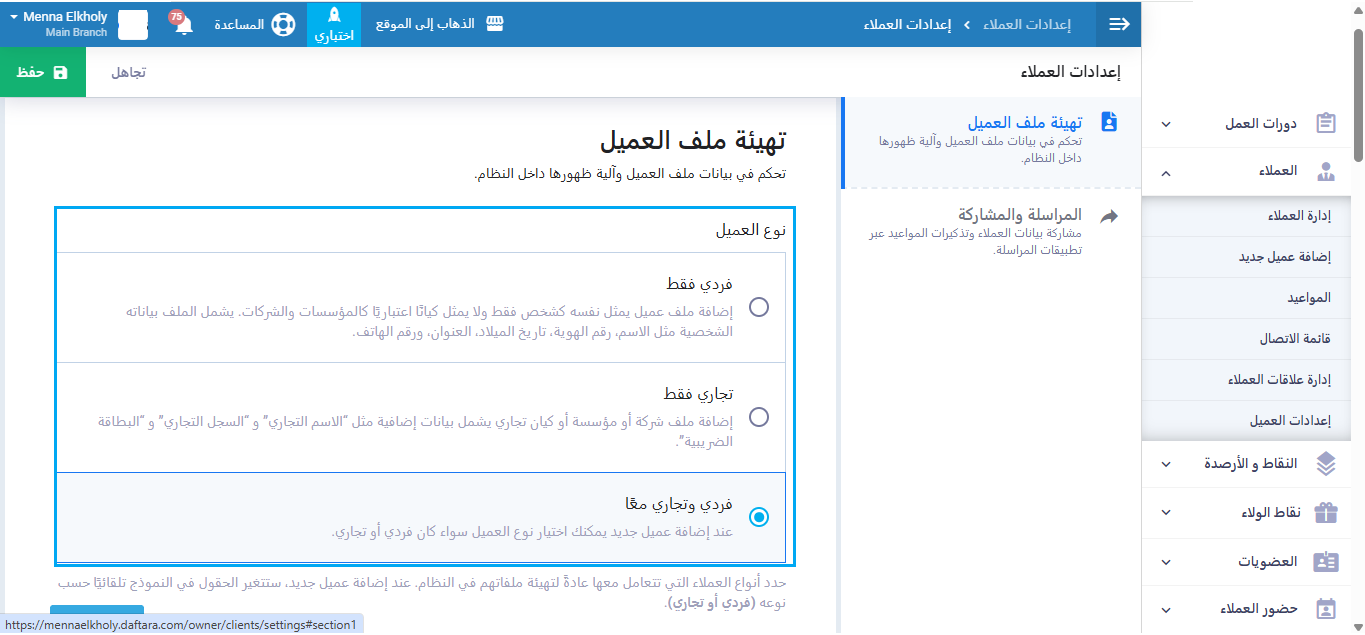Click the دورات العمل clipboard icon
Viewport: 1365px width, 635px height.
(x=1326, y=124)
